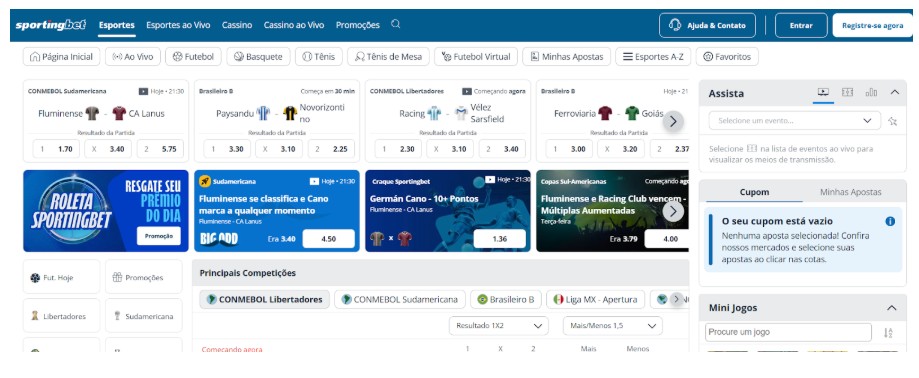The image size is (919, 378).
Task: Switch to Minhas Apostas tab in coupon panel
Action: tap(850, 192)
